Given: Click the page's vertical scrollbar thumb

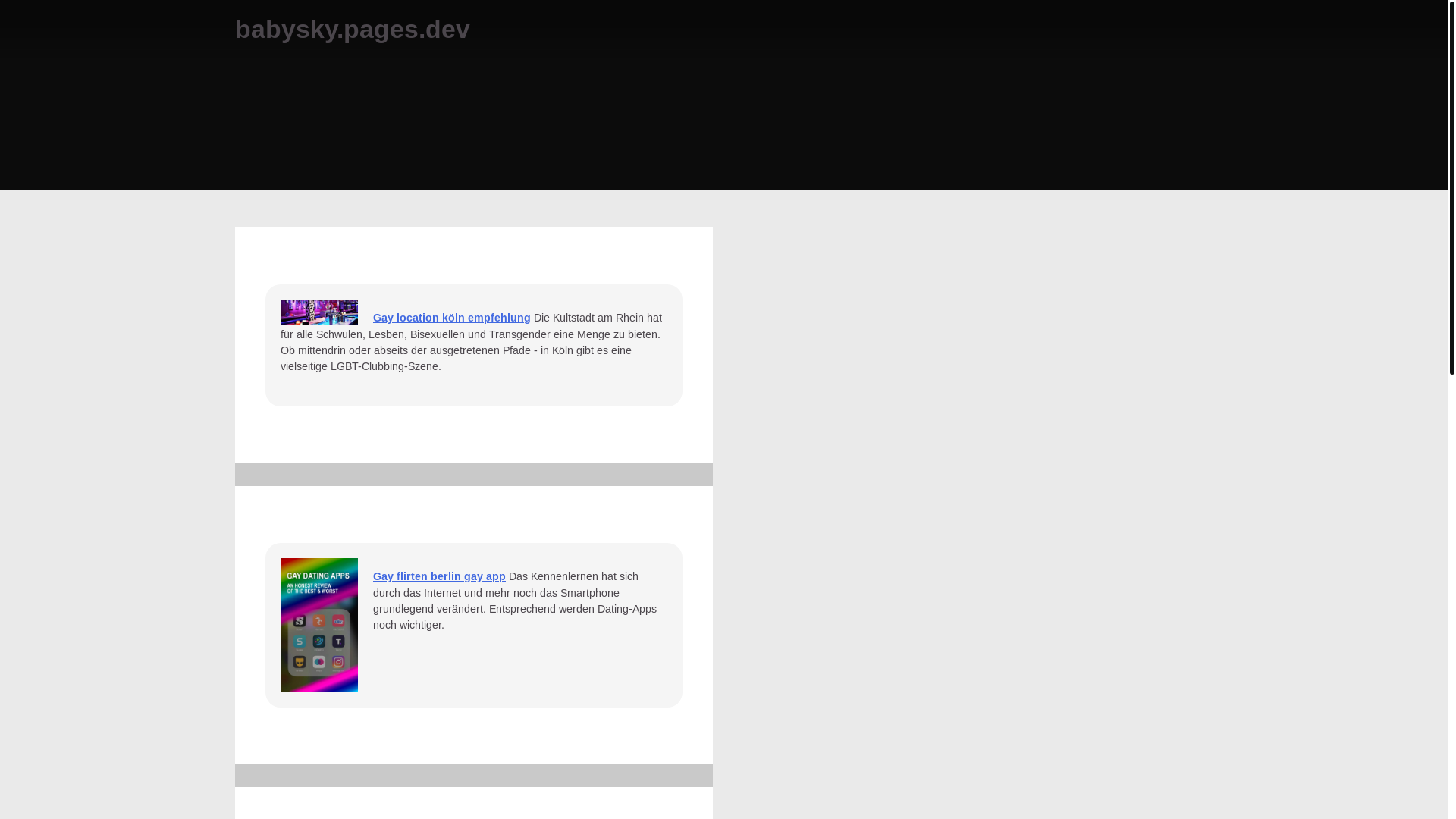Looking at the screenshot, I should 1451,187.
